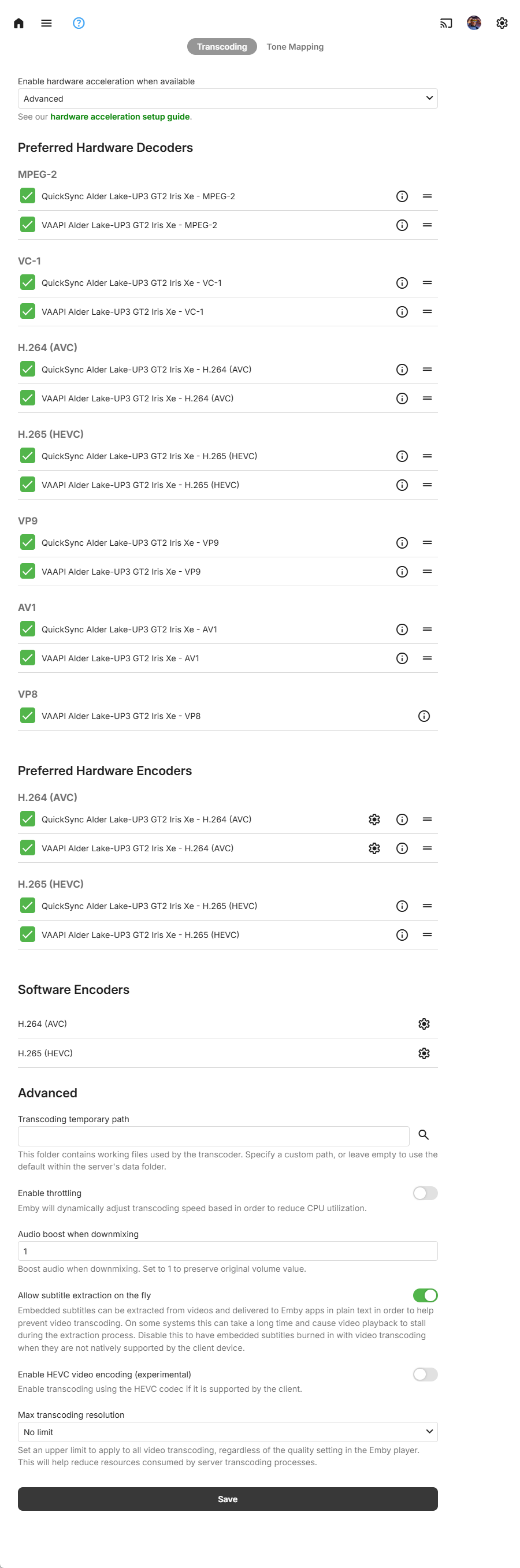The width and height of the screenshot is (520, 1568).
Task: Open software H.265 (HEVC) encoder settings
Action: point(424,1053)
